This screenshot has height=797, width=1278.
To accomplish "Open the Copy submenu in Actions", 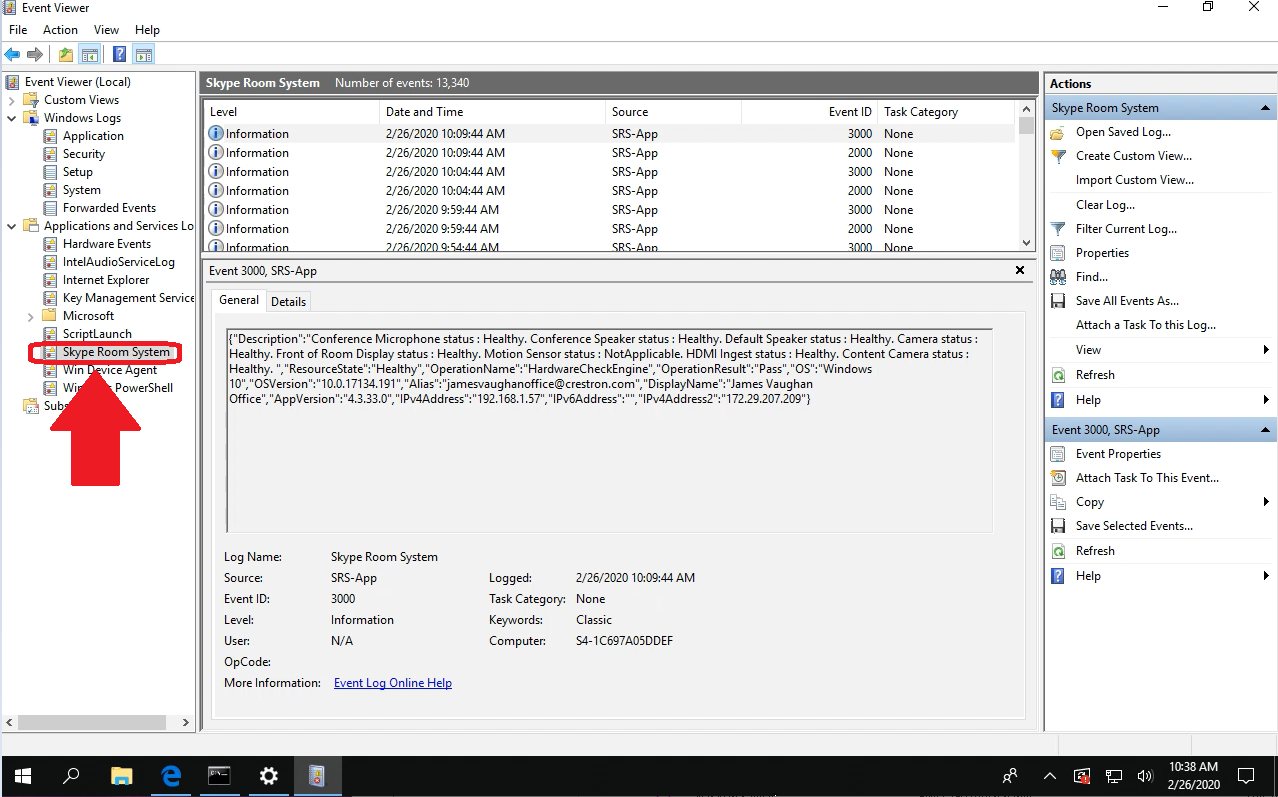I will 1160,502.
